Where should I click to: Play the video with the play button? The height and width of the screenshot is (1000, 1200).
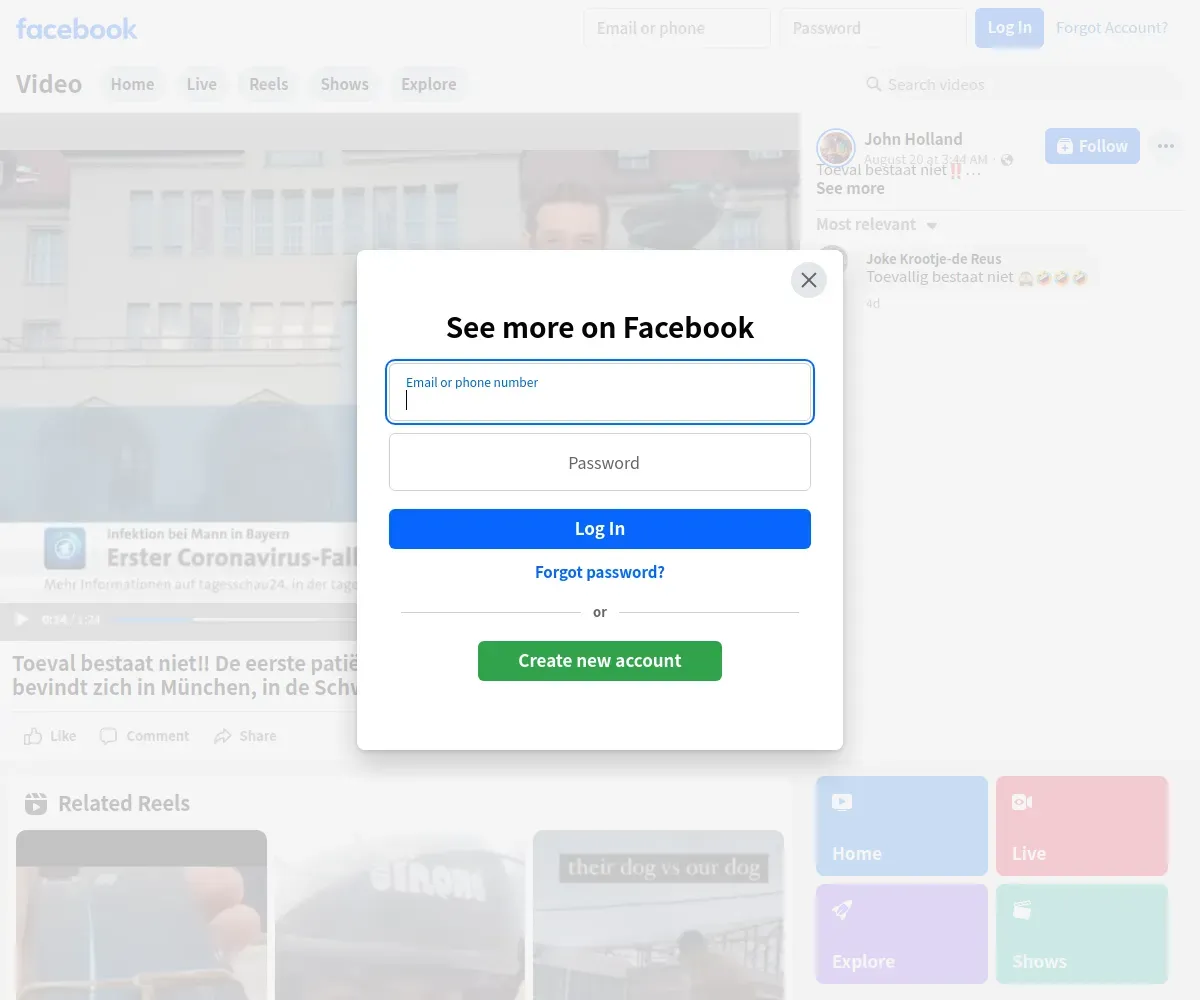pos(22,619)
